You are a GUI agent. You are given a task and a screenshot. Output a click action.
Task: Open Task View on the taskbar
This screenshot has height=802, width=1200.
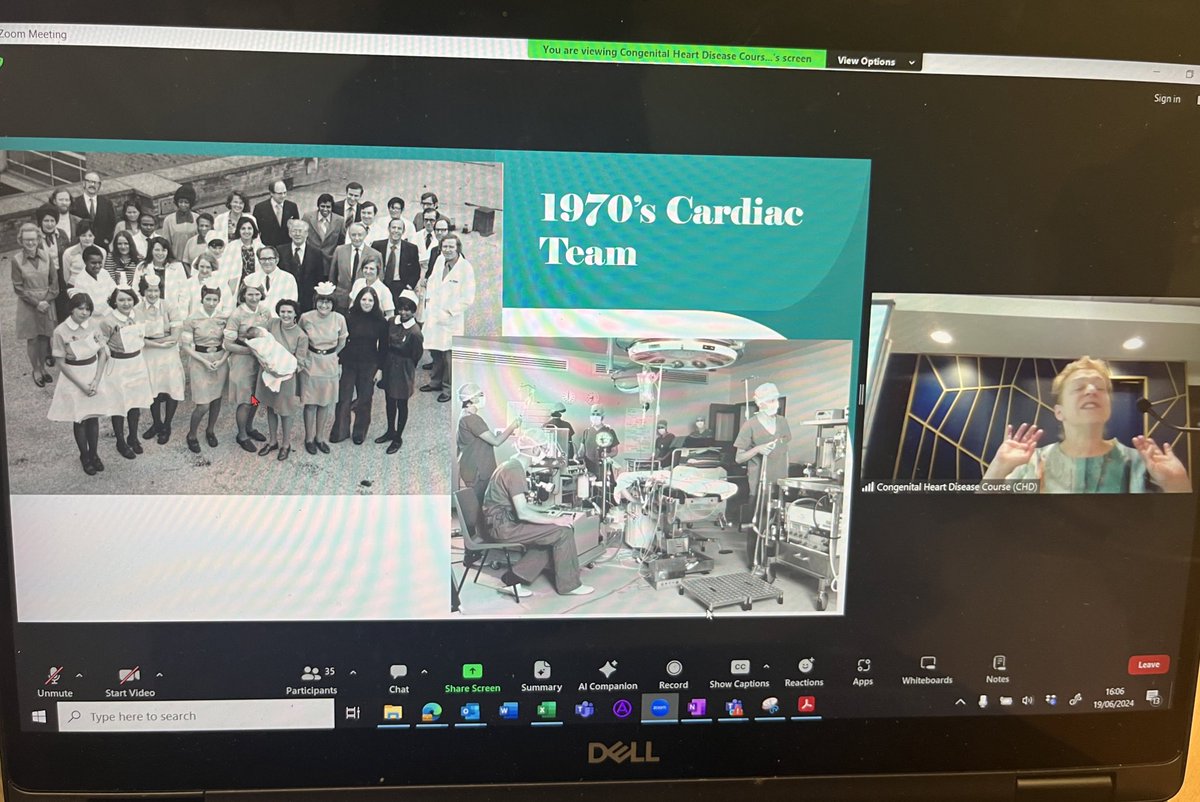pos(352,713)
